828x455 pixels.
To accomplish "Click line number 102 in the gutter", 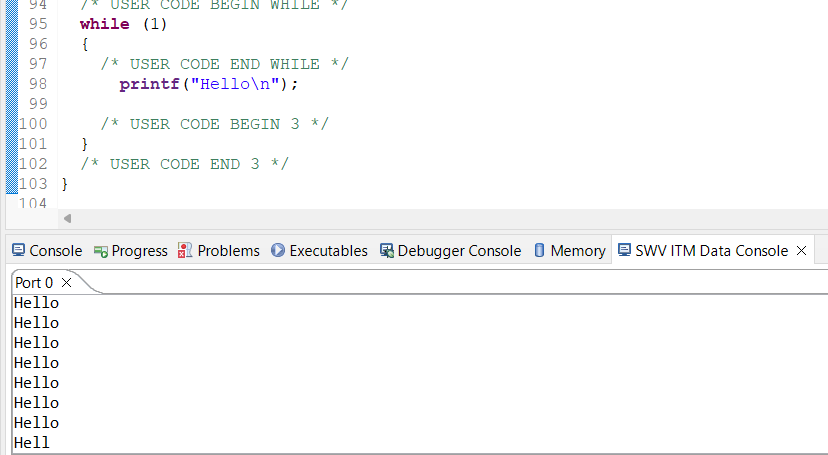I will [33, 164].
